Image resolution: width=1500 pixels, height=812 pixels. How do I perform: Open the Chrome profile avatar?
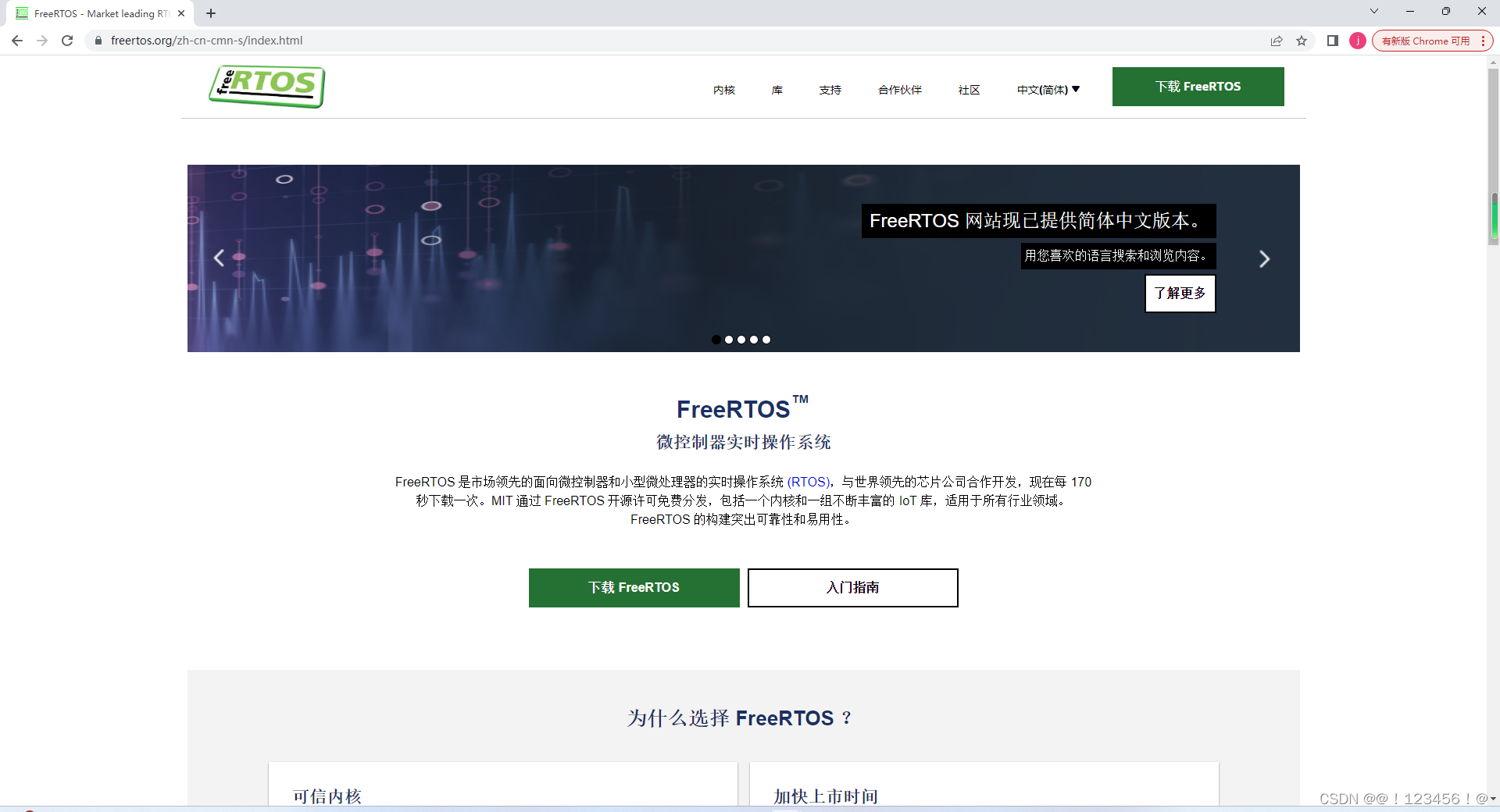click(x=1358, y=41)
